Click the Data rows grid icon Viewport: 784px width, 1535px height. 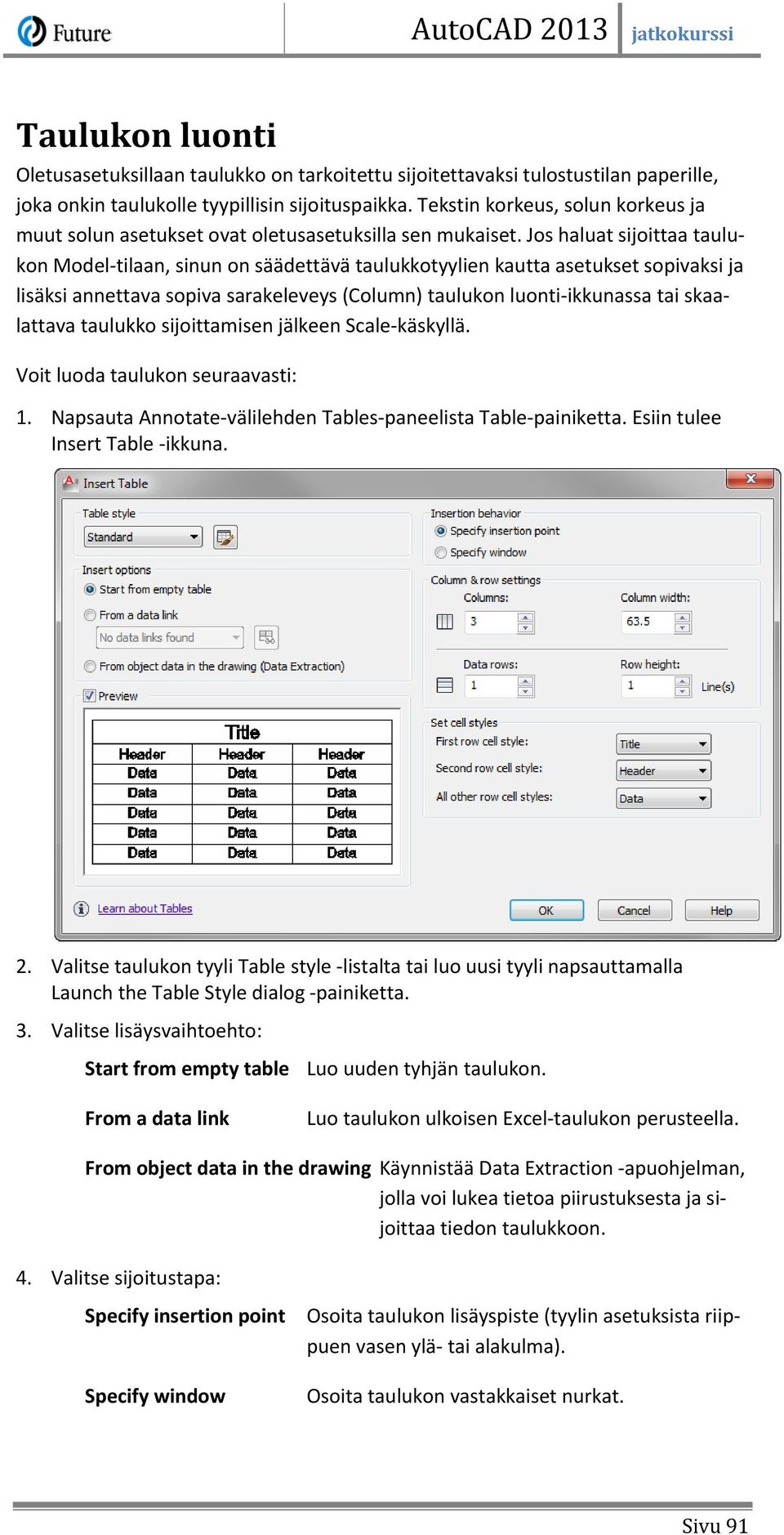point(445,685)
